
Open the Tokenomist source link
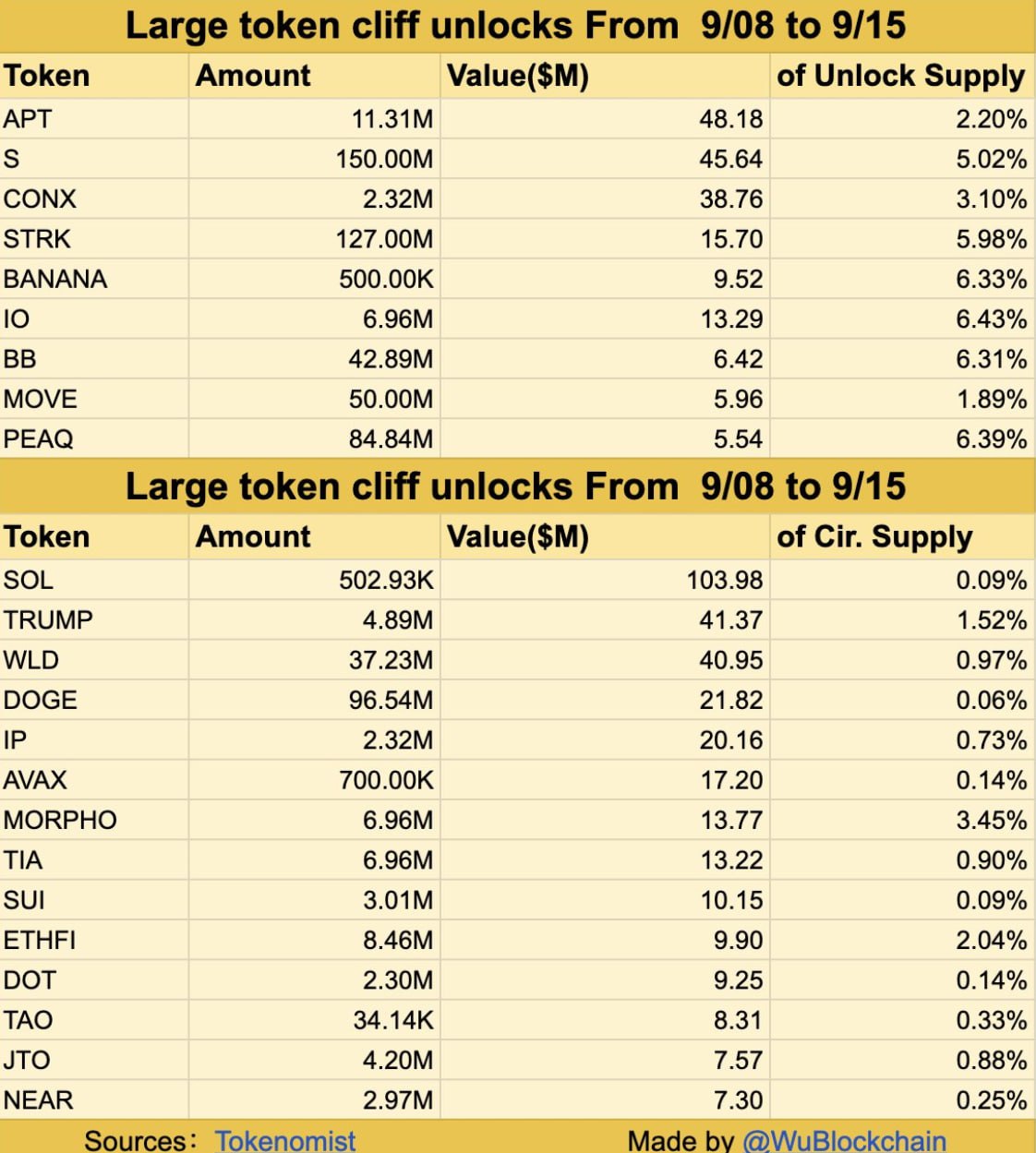pyautogui.click(x=285, y=1140)
